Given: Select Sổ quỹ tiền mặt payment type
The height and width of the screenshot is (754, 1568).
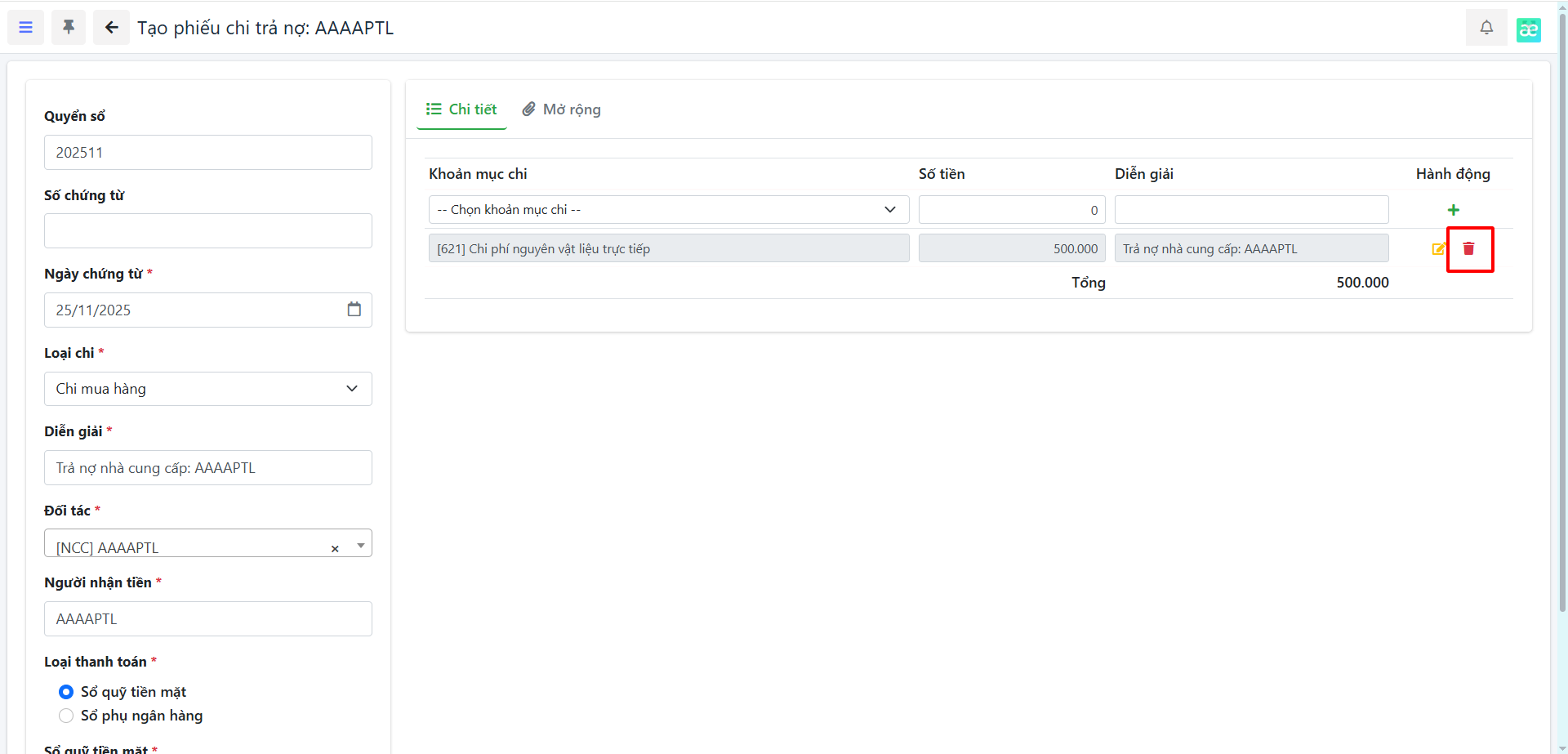Looking at the screenshot, I should coord(66,692).
